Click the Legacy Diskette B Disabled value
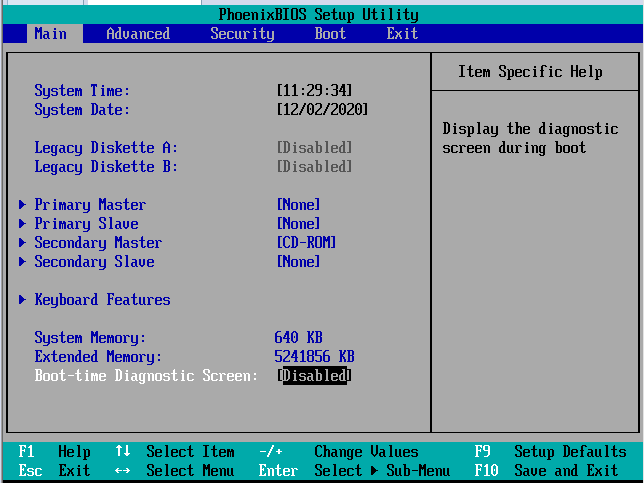Screen dimensions: 644x483 (x=315, y=167)
